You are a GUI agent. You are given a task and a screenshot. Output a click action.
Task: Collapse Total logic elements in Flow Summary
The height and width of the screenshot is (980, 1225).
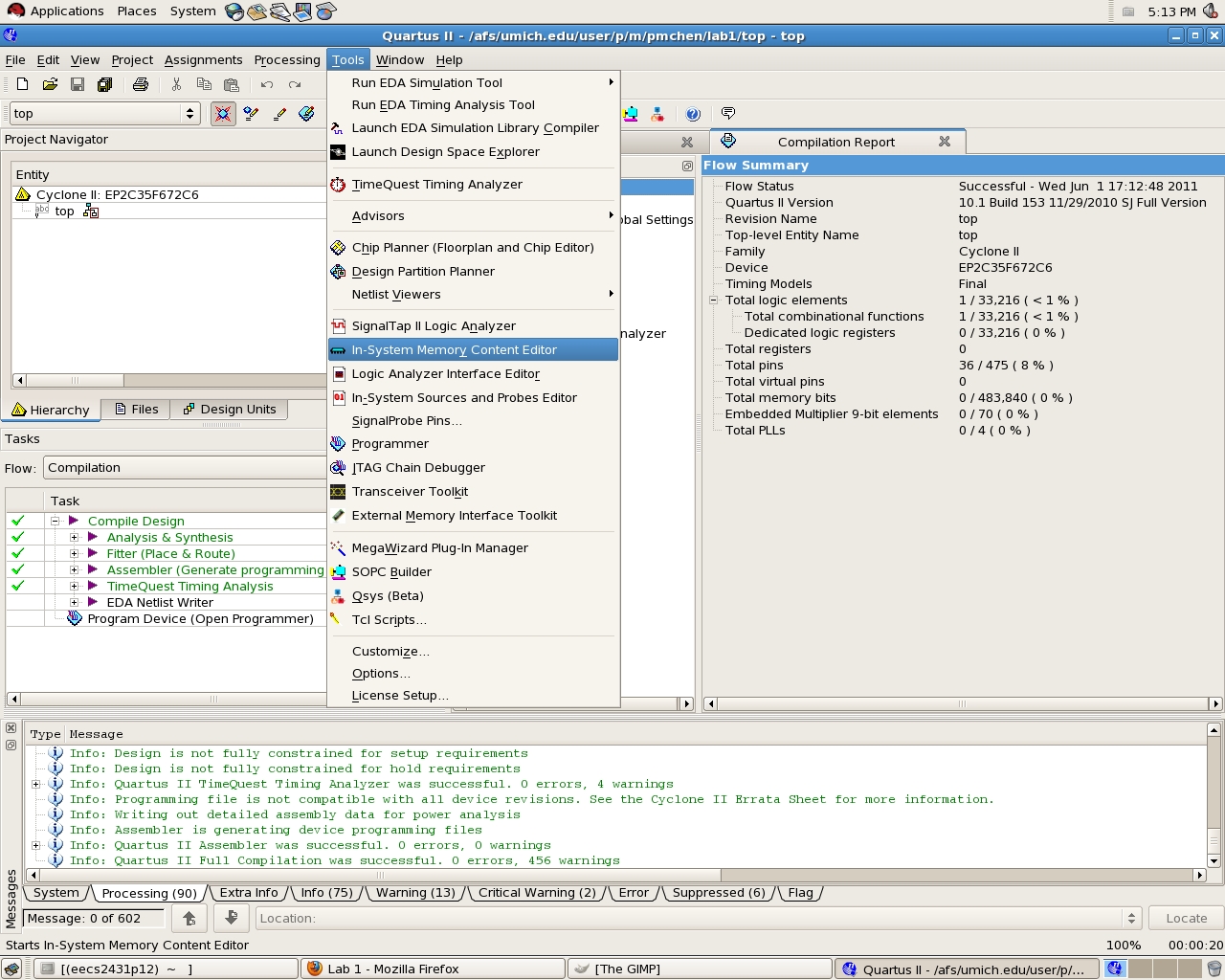pos(713,301)
